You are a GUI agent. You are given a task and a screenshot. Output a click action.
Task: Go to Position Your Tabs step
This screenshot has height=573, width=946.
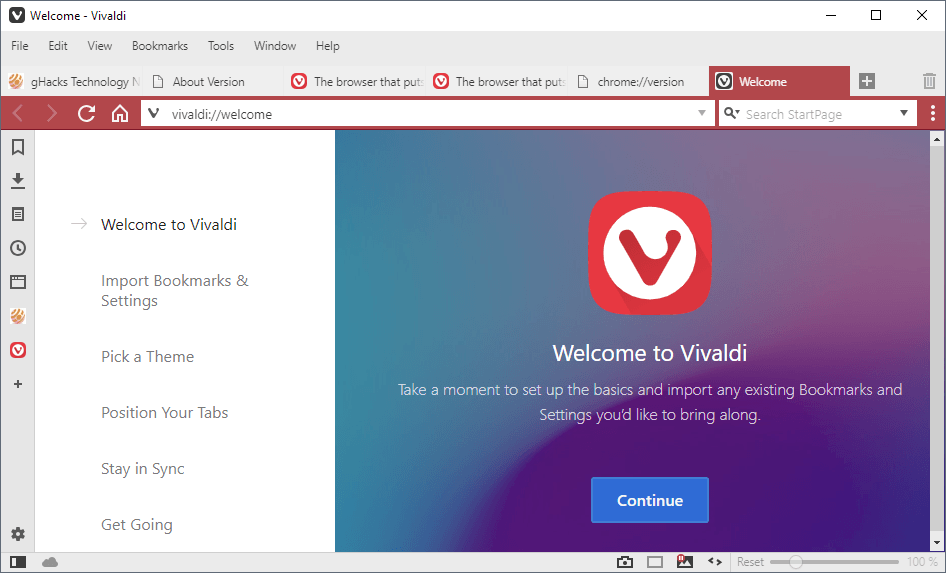[x=165, y=413]
